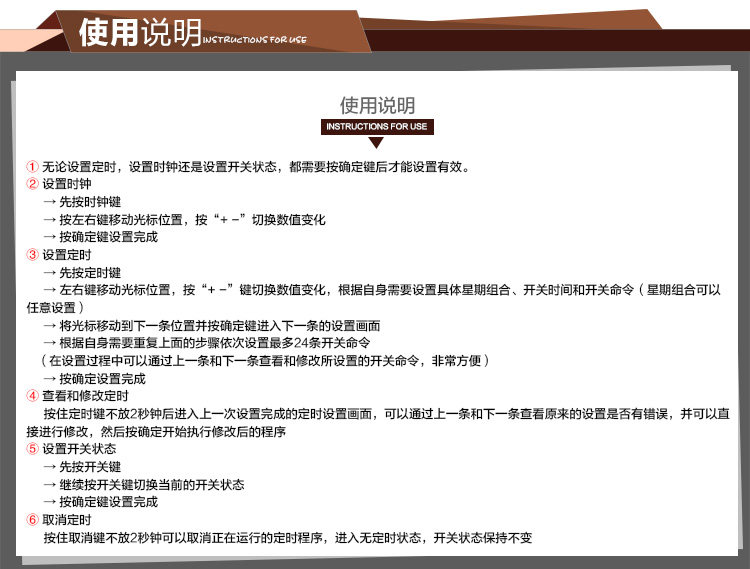Click the arrow before 先按开关键
Viewport: 750px width, 569px height.
50,467
